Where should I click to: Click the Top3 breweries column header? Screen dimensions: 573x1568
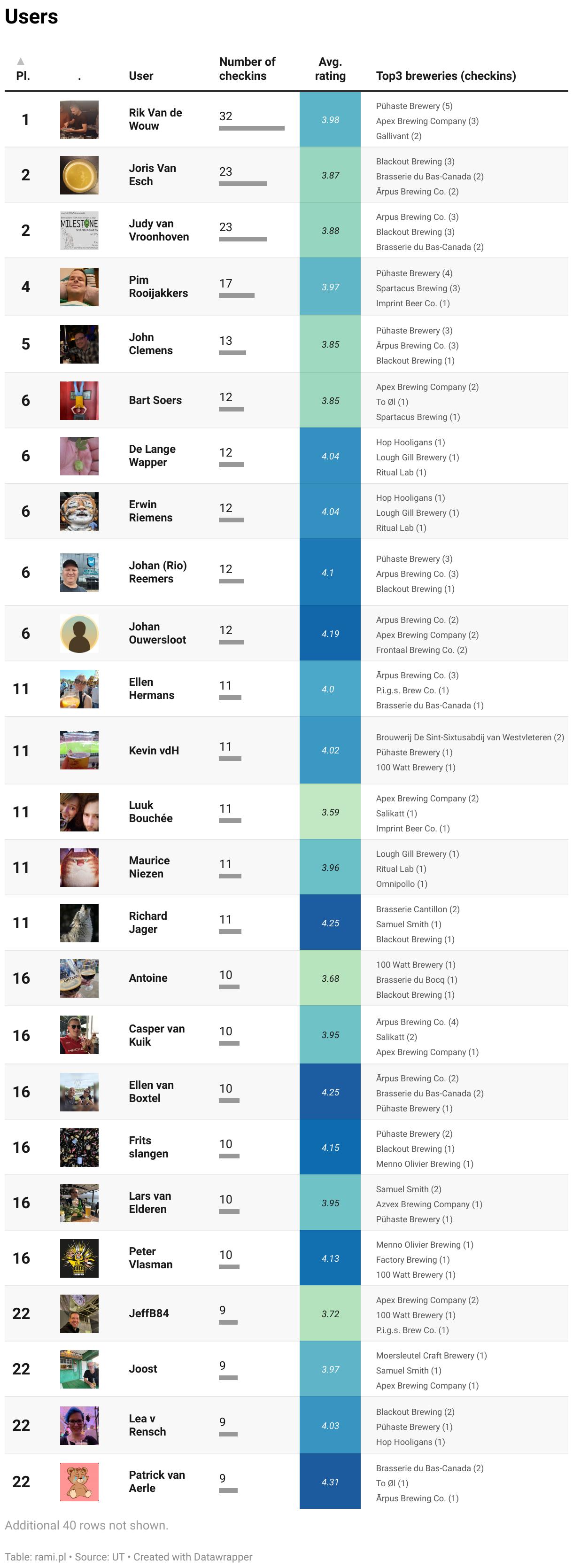point(446,76)
